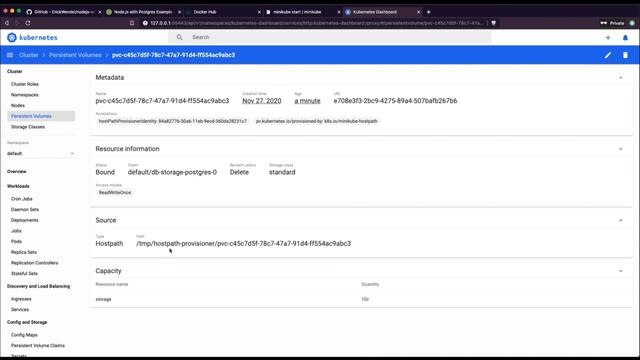Open Jobs in sidebar
This screenshot has height=360, width=640.
pyautogui.click(x=16, y=231)
